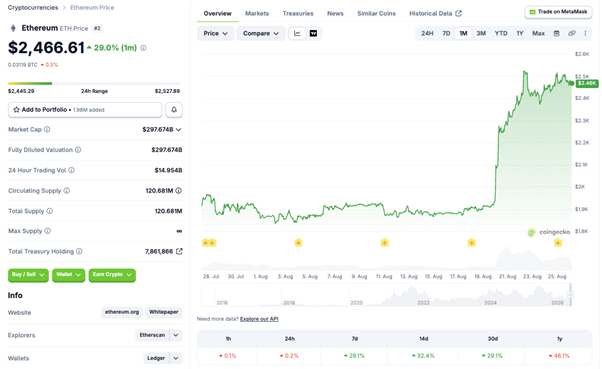Switch to TradingView chart icon
Image resolution: width=602 pixels, height=369 pixels.
313,33
